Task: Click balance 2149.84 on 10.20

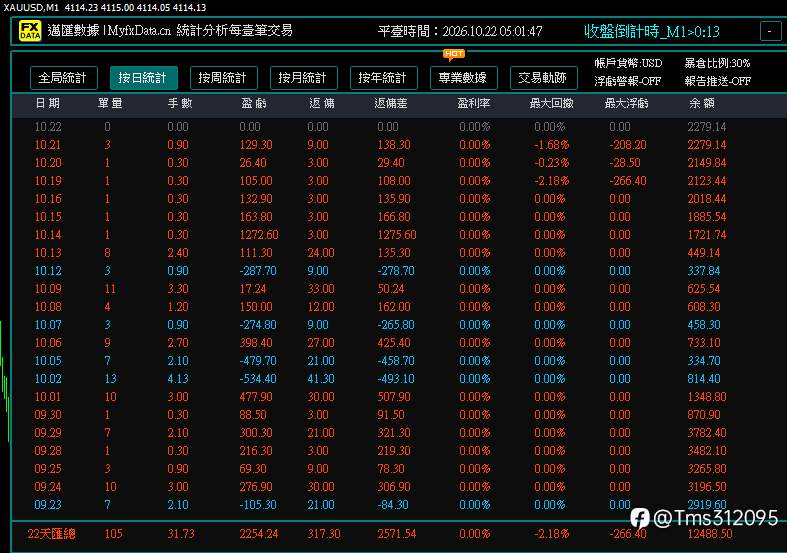Action: click(x=707, y=163)
